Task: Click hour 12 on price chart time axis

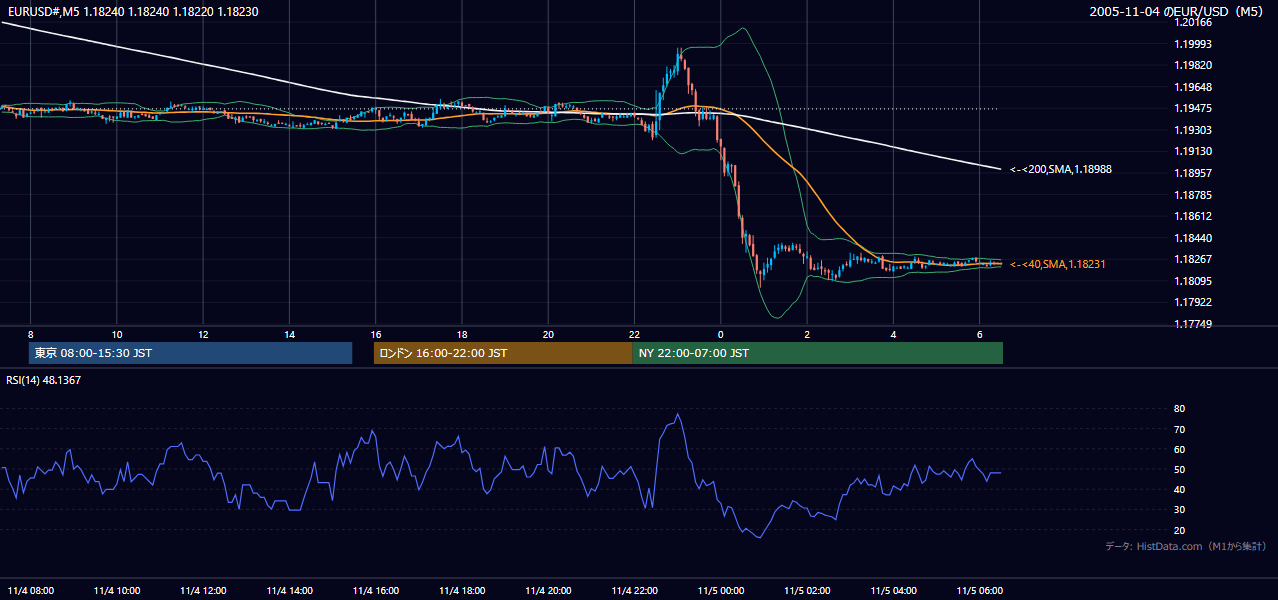Action: click(203, 335)
